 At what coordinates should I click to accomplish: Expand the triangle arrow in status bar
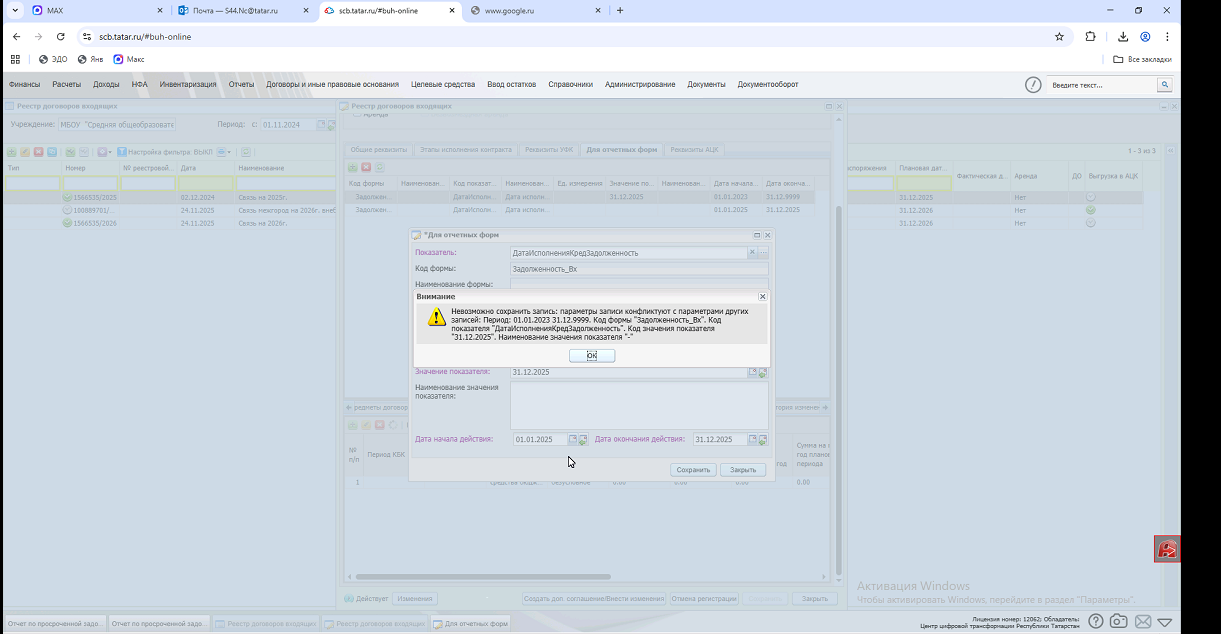coord(1165,622)
